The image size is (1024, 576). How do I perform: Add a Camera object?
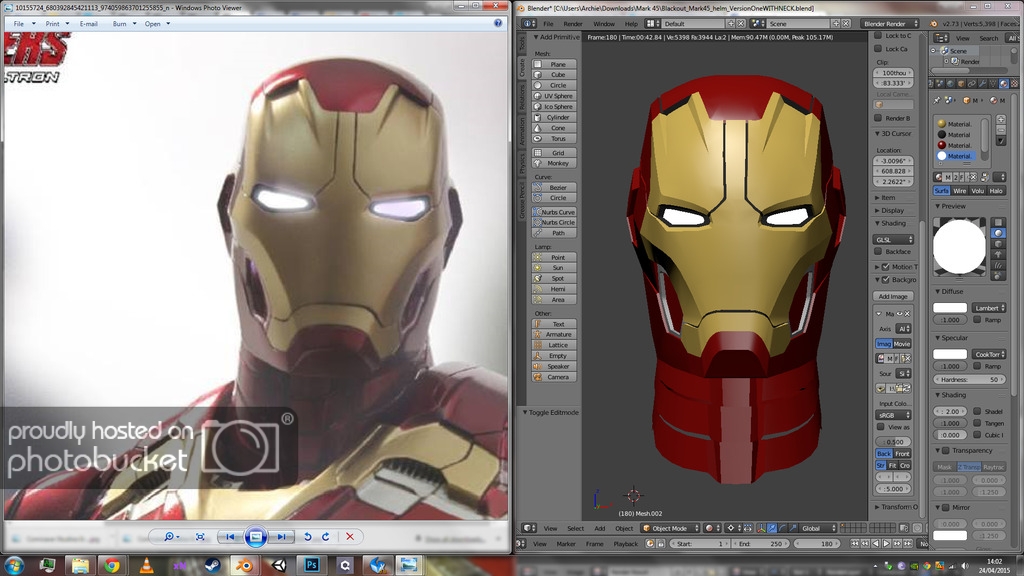[554, 377]
